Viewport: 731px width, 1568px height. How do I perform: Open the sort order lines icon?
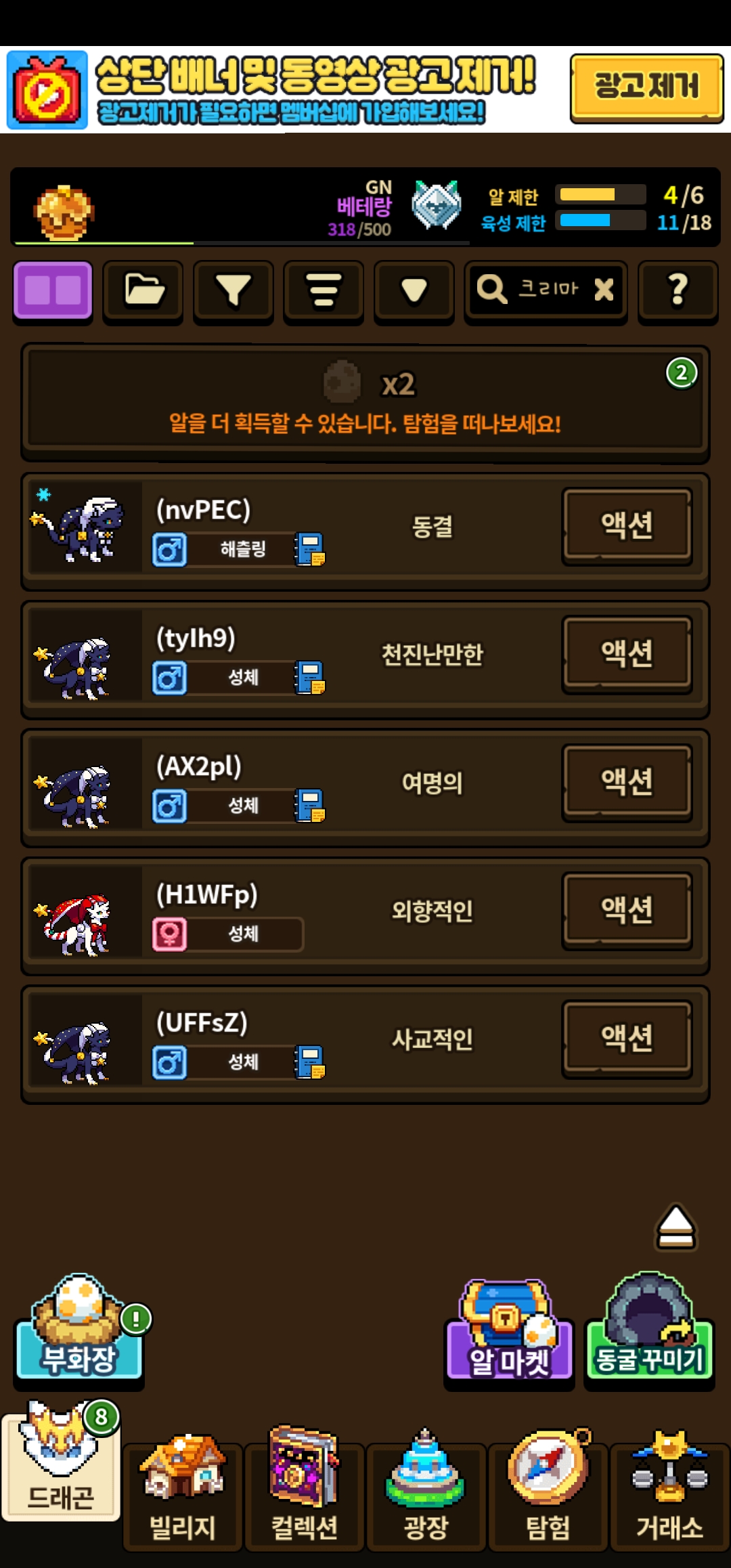(324, 290)
